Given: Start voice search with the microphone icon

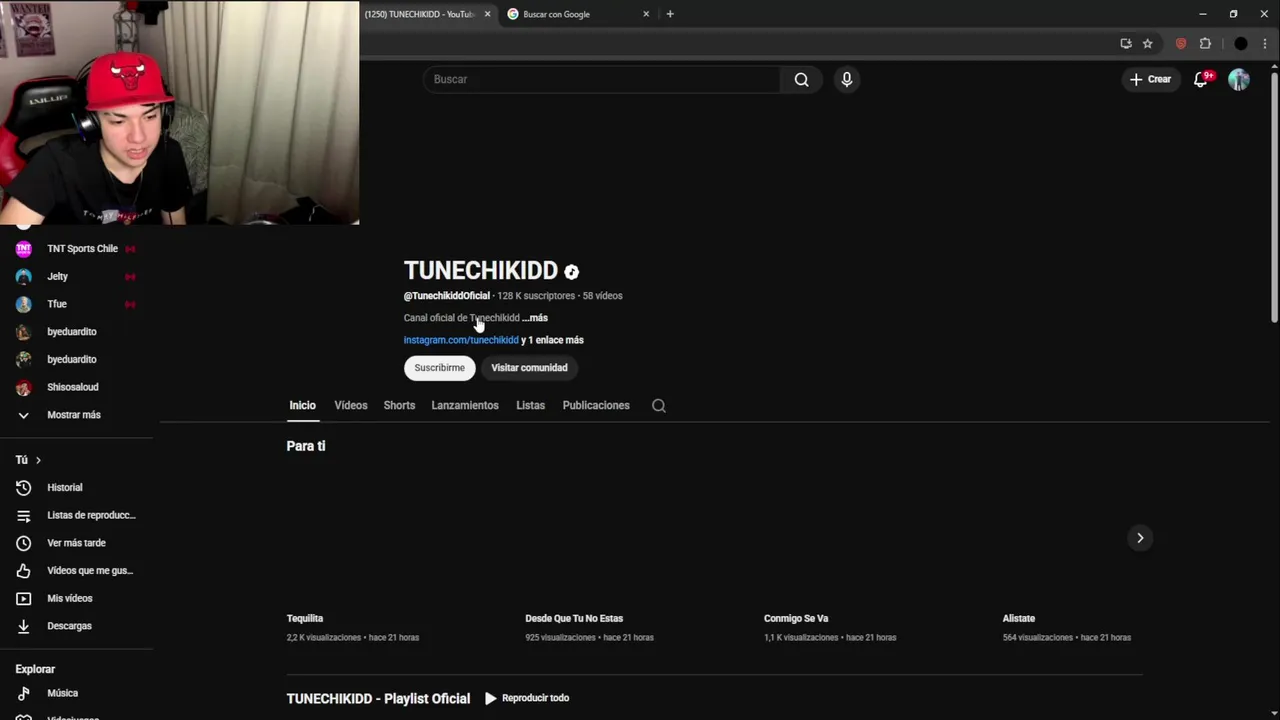Looking at the screenshot, I should pos(847,79).
